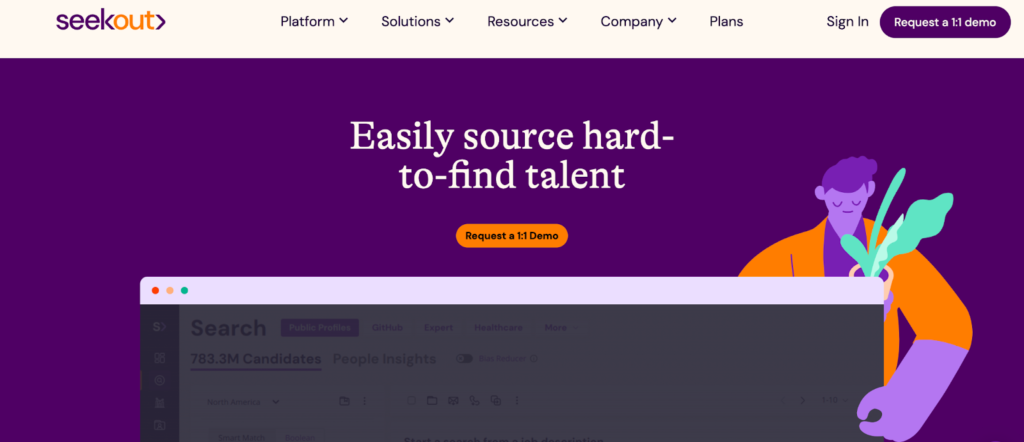This screenshot has height=442, width=1024.
Task: Click the info icon beside Bias Reducer
Action: [534, 359]
